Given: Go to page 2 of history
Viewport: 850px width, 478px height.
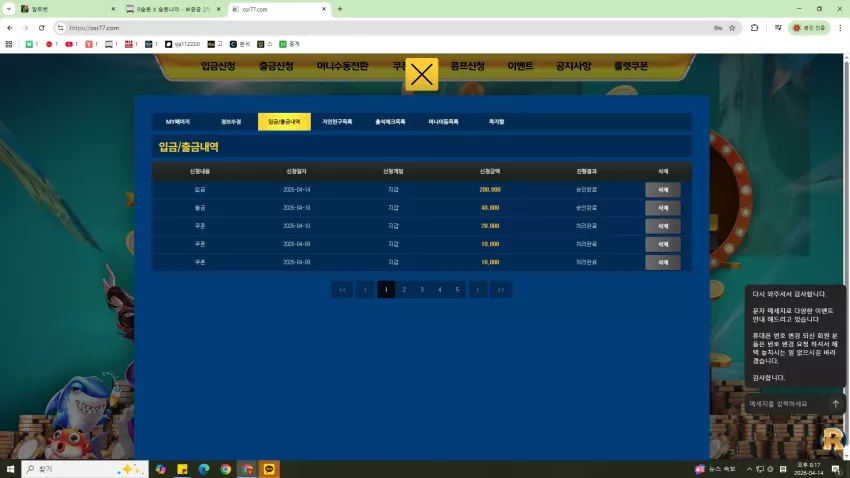Looking at the screenshot, I should click(x=404, y=289).
